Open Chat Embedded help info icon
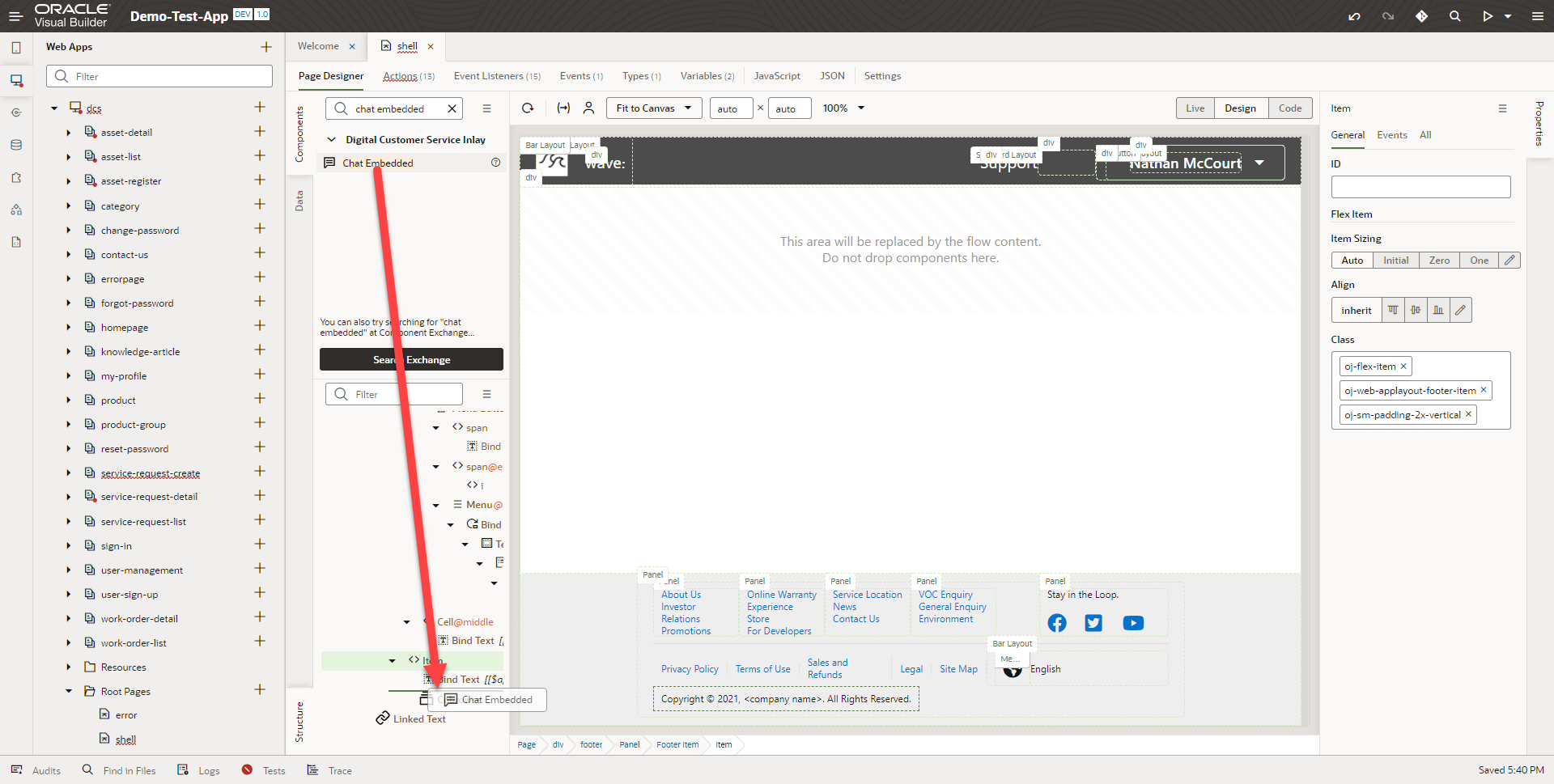 coord(495,163)
